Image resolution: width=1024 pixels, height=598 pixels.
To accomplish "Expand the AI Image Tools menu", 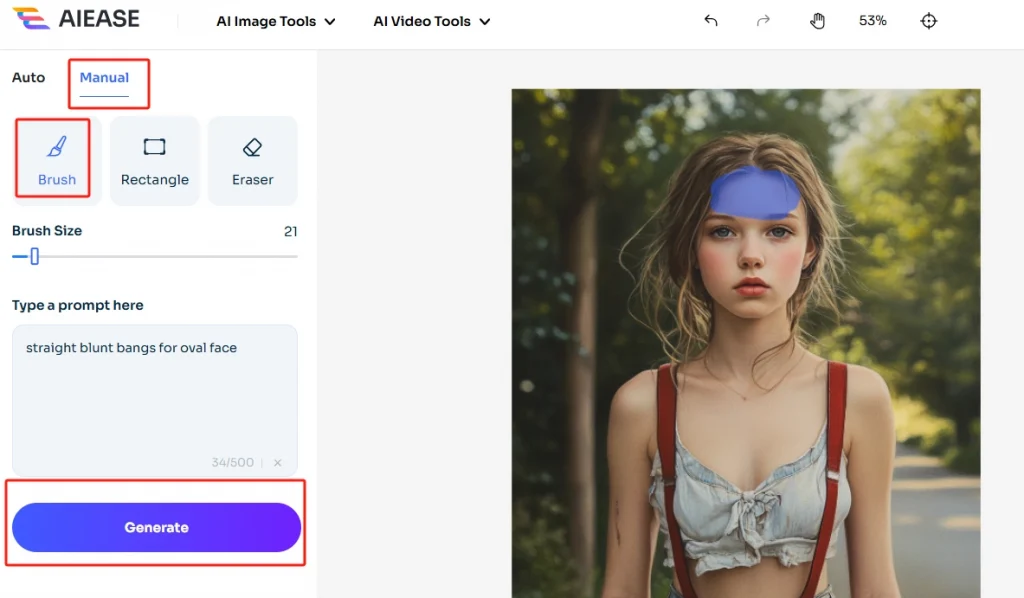I will click(276, 21).
